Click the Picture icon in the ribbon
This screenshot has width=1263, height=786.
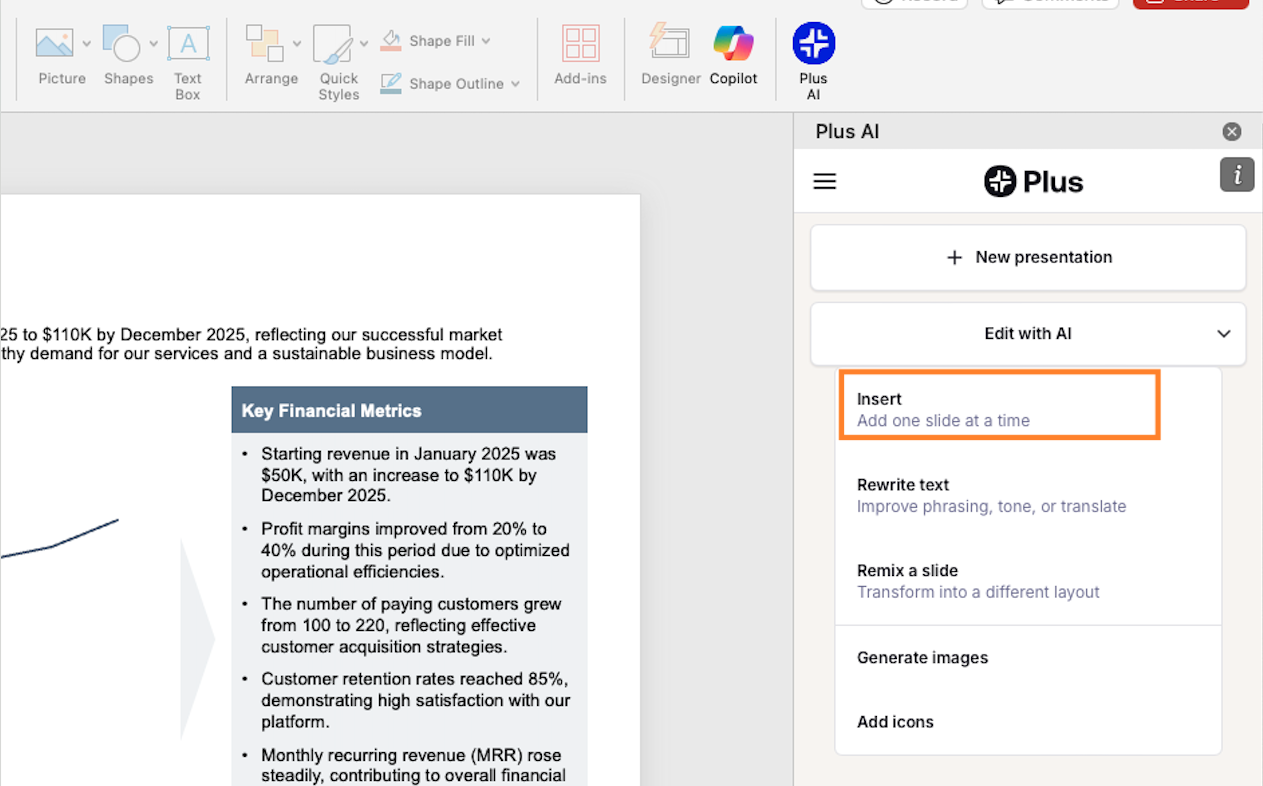pos(54,43)
